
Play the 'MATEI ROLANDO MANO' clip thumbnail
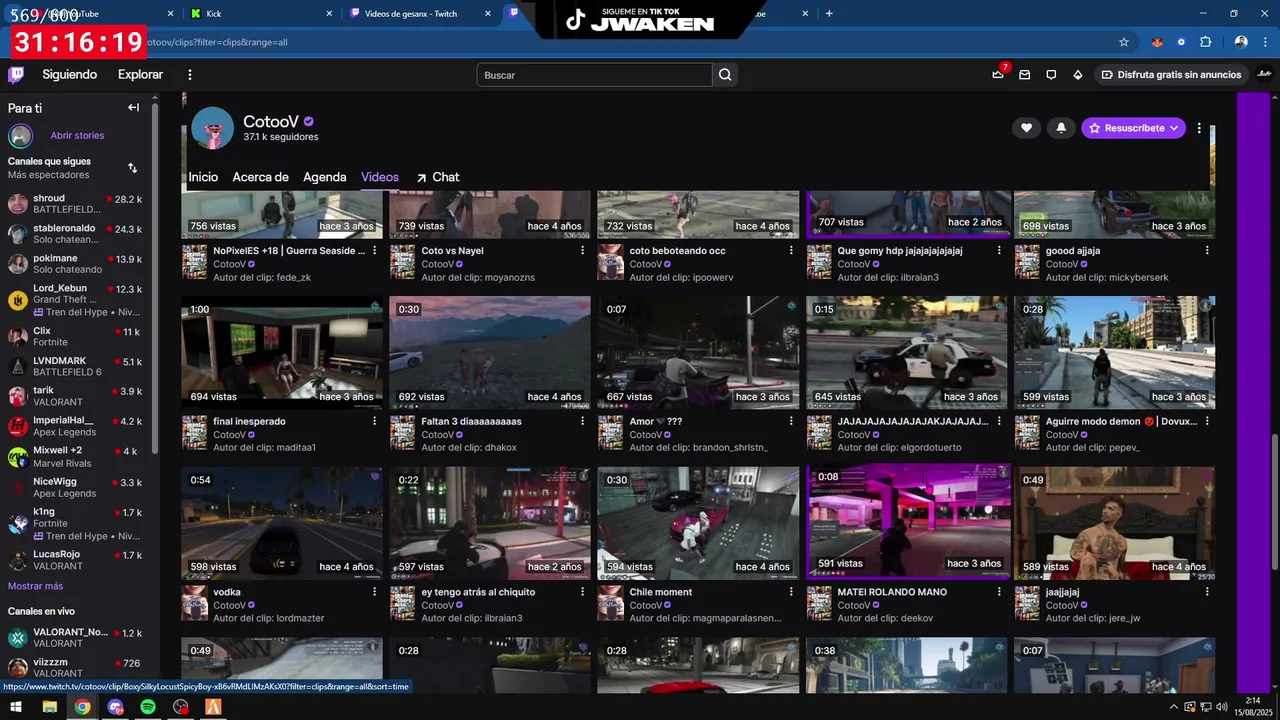point(908,521)
